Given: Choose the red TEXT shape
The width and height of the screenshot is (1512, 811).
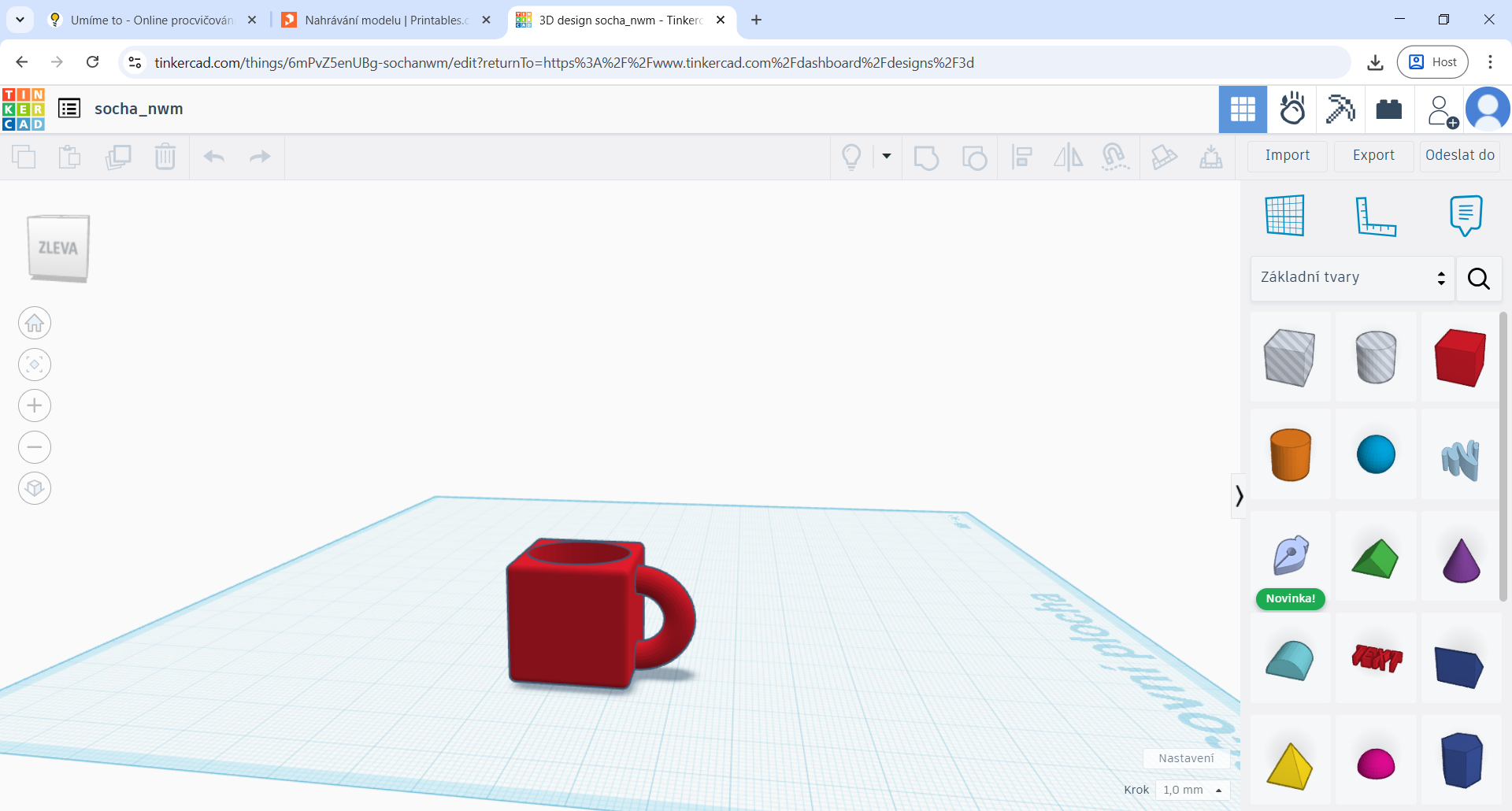Looking at the screenshot, I should pos(1377,658).
